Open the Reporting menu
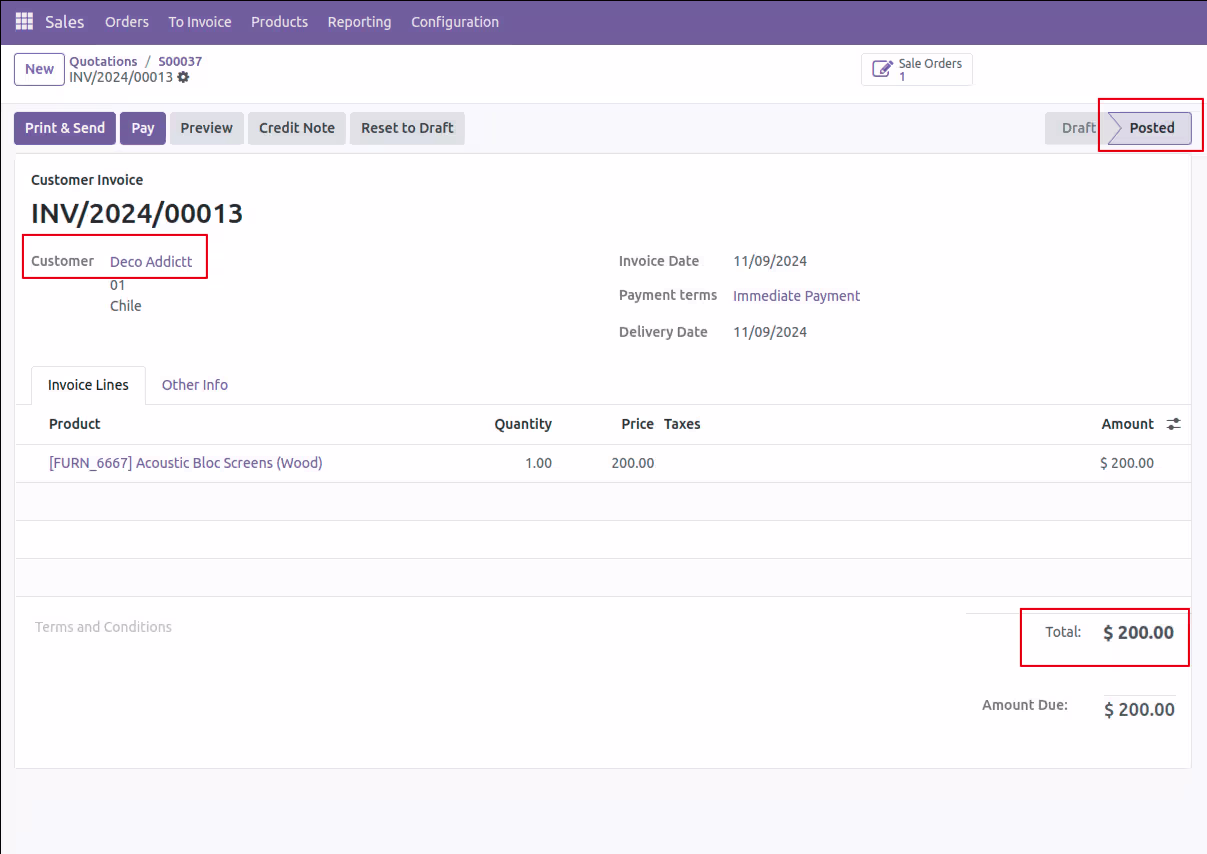The width and height of the screenshot is (1207, 854). click(x=359, y=21)
